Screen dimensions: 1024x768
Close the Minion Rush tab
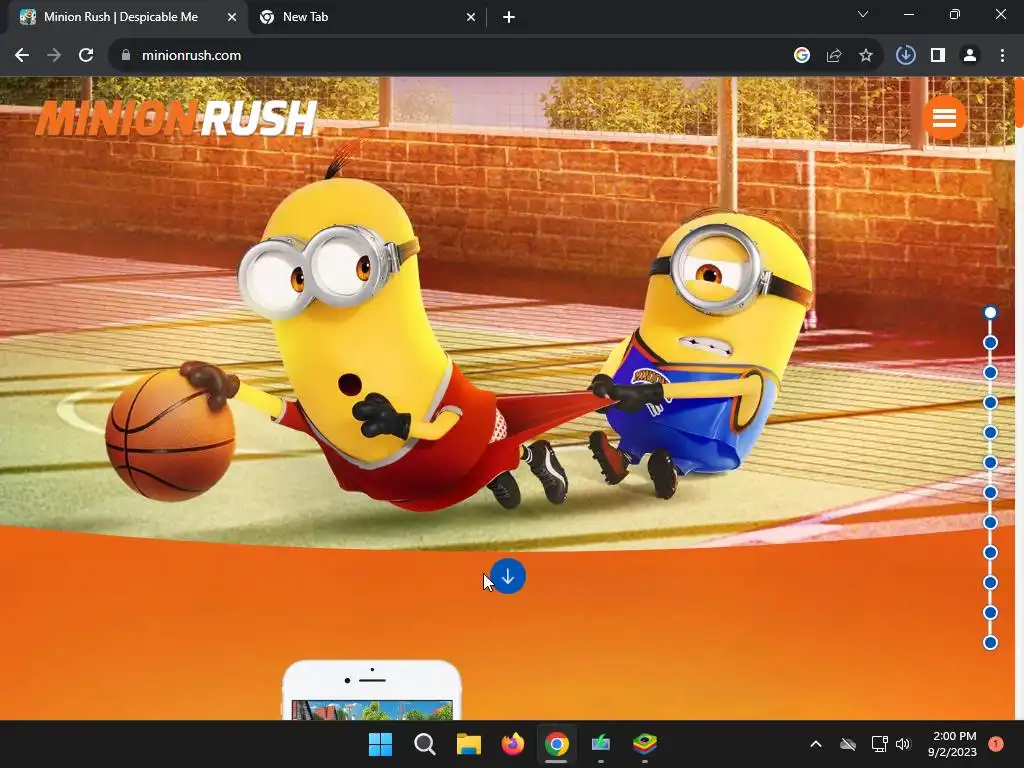pos(232,18)
